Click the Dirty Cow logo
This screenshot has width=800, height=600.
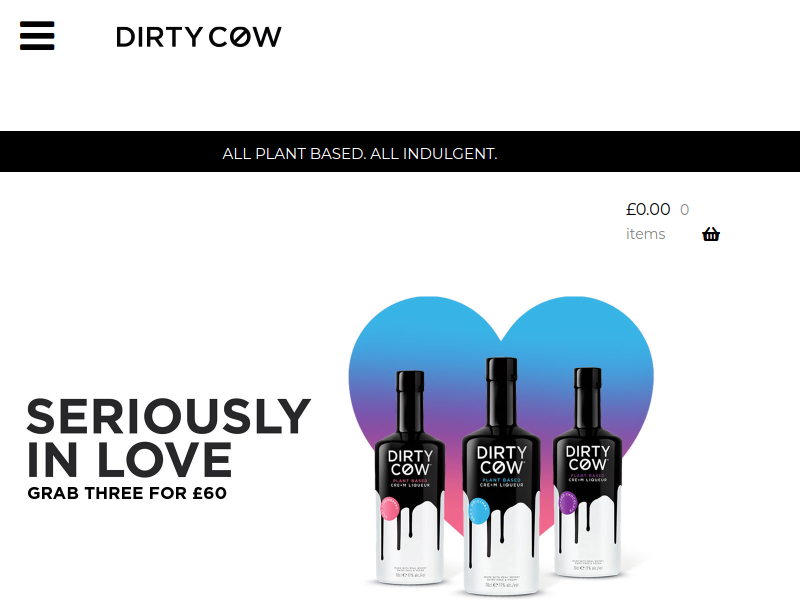tap(199, 37)
